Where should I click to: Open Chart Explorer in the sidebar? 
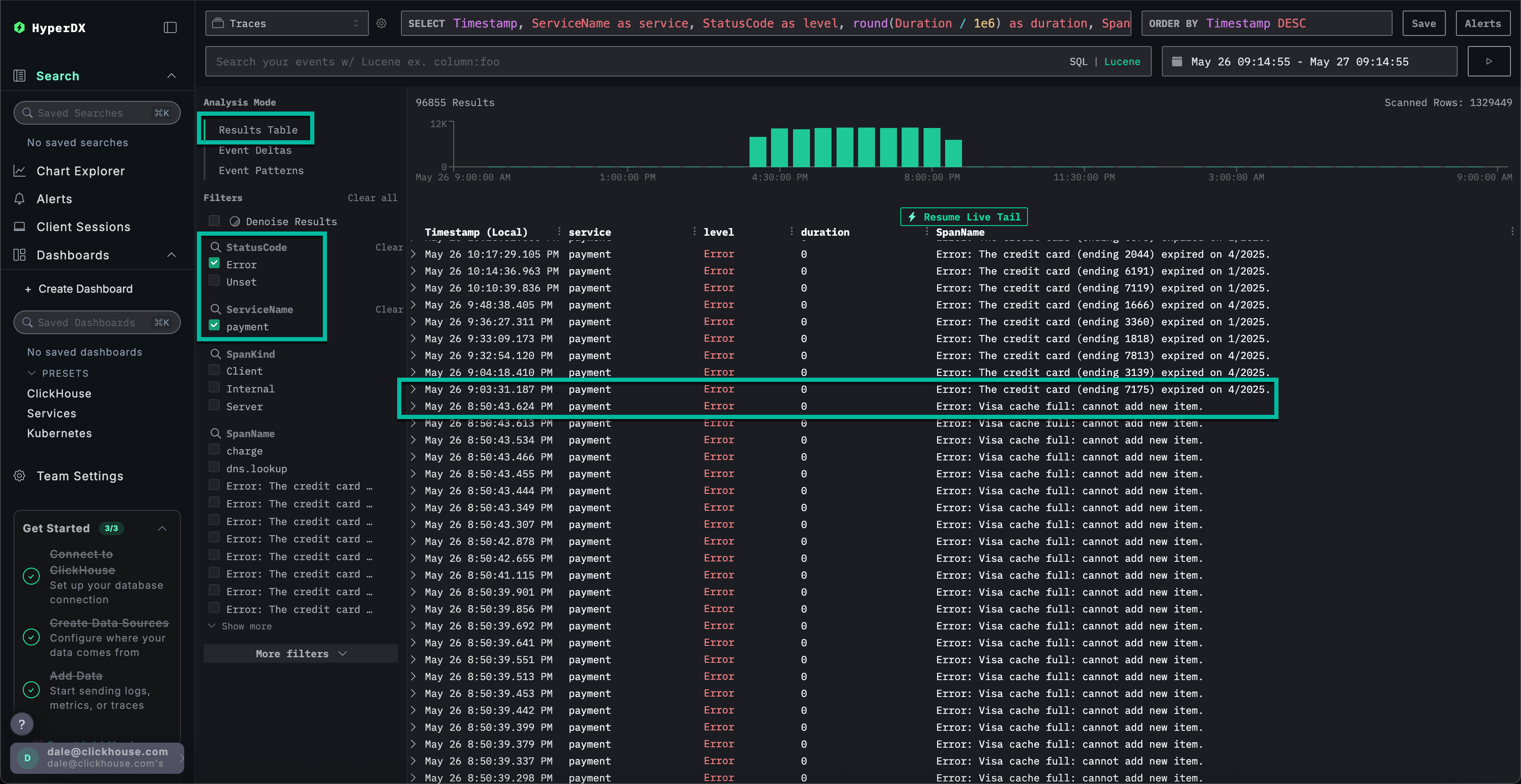(80, 171)
